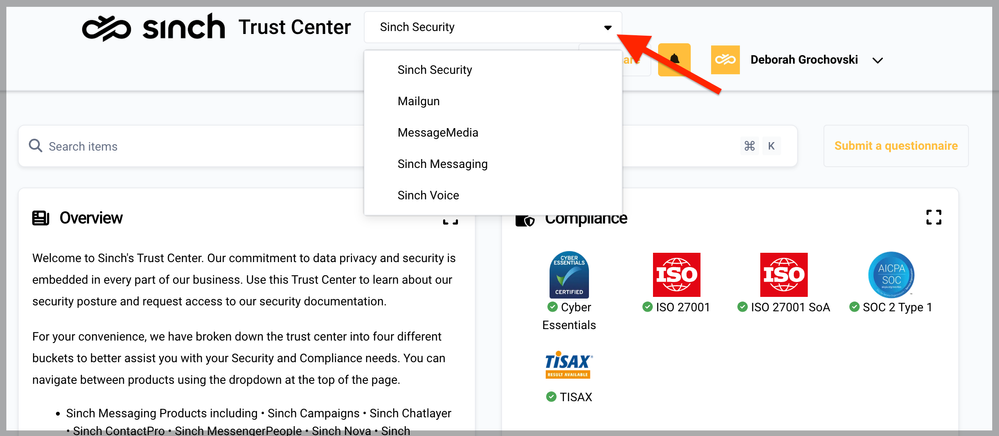Click the Sinch infinity logo

point(107,27)
